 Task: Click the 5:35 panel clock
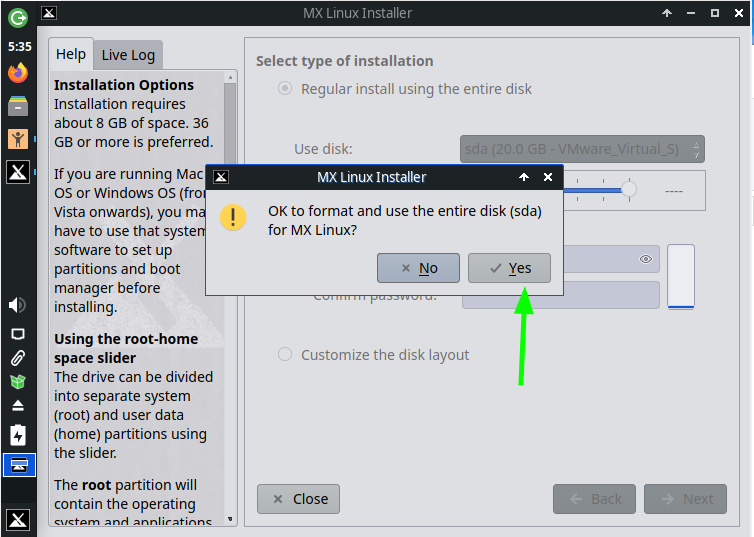pos(20,47)
